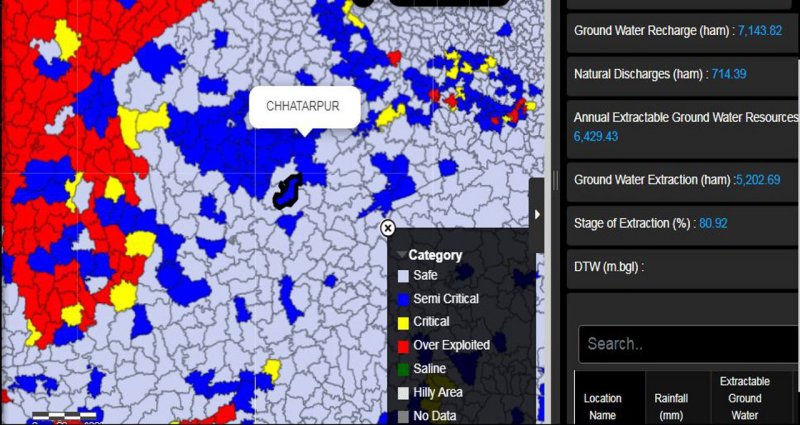Click the Stage of Extraction value 80.92
800x425 pixels.
[713, 223]
